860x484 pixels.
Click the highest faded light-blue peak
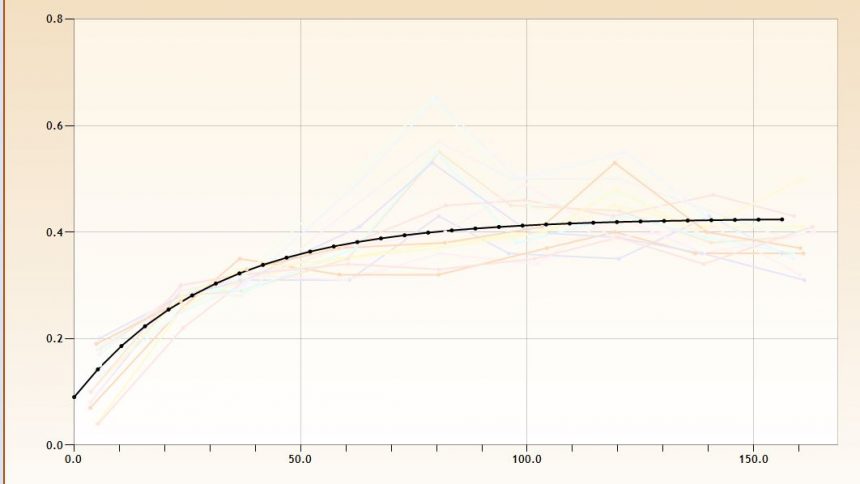435,98
